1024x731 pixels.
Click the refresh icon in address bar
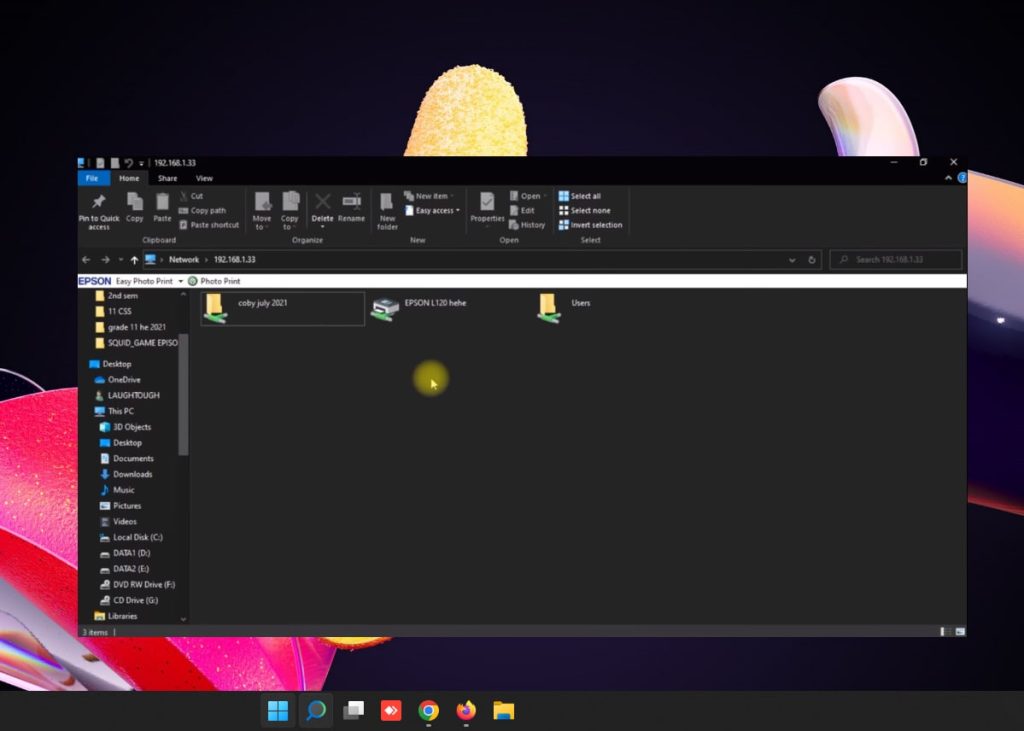pos(811,260)
